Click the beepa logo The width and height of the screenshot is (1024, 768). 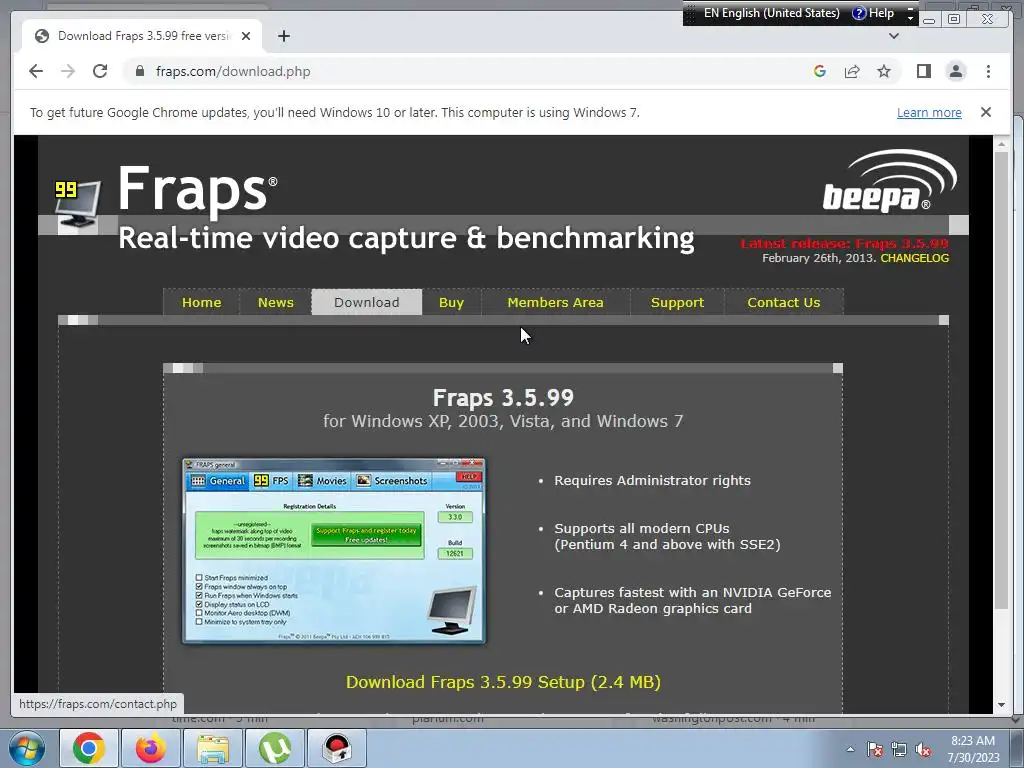pos(889,181)
